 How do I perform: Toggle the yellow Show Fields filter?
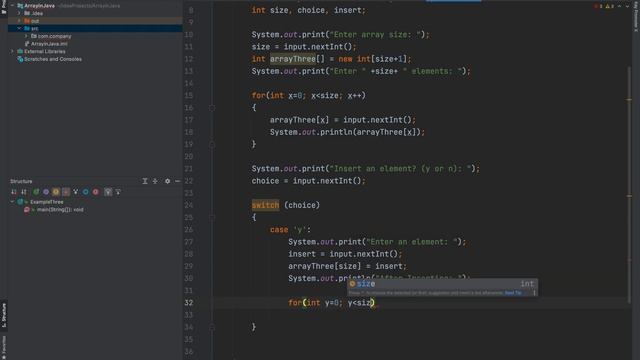click(56, 192)
